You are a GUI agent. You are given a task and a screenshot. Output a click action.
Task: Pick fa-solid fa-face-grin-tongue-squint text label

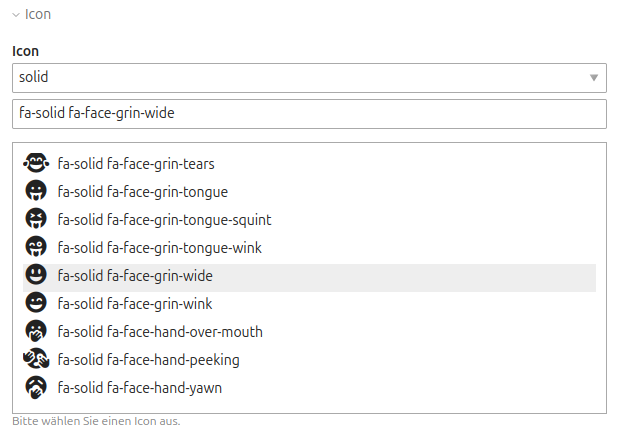(164, 219)
